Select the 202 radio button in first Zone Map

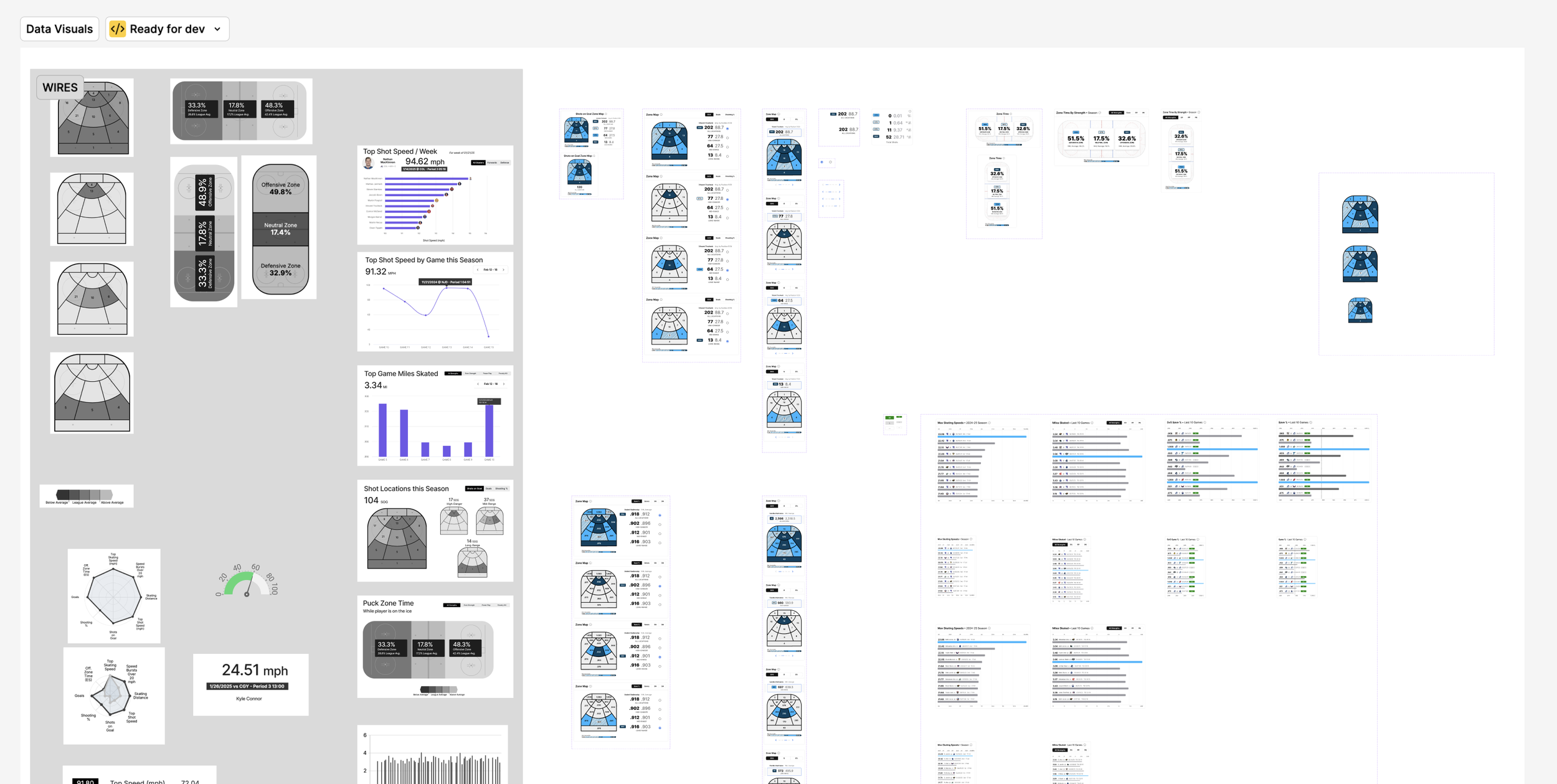(727, 128)
